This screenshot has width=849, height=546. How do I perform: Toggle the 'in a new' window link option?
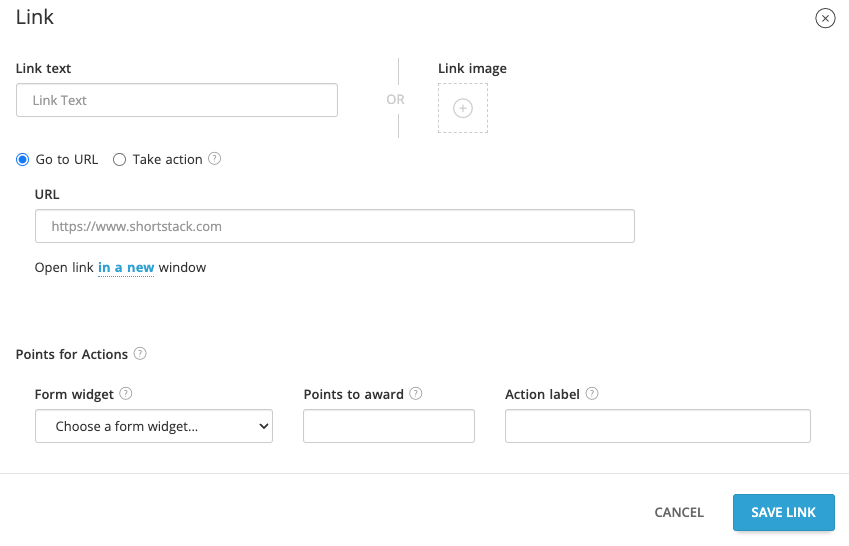point(126,268)
